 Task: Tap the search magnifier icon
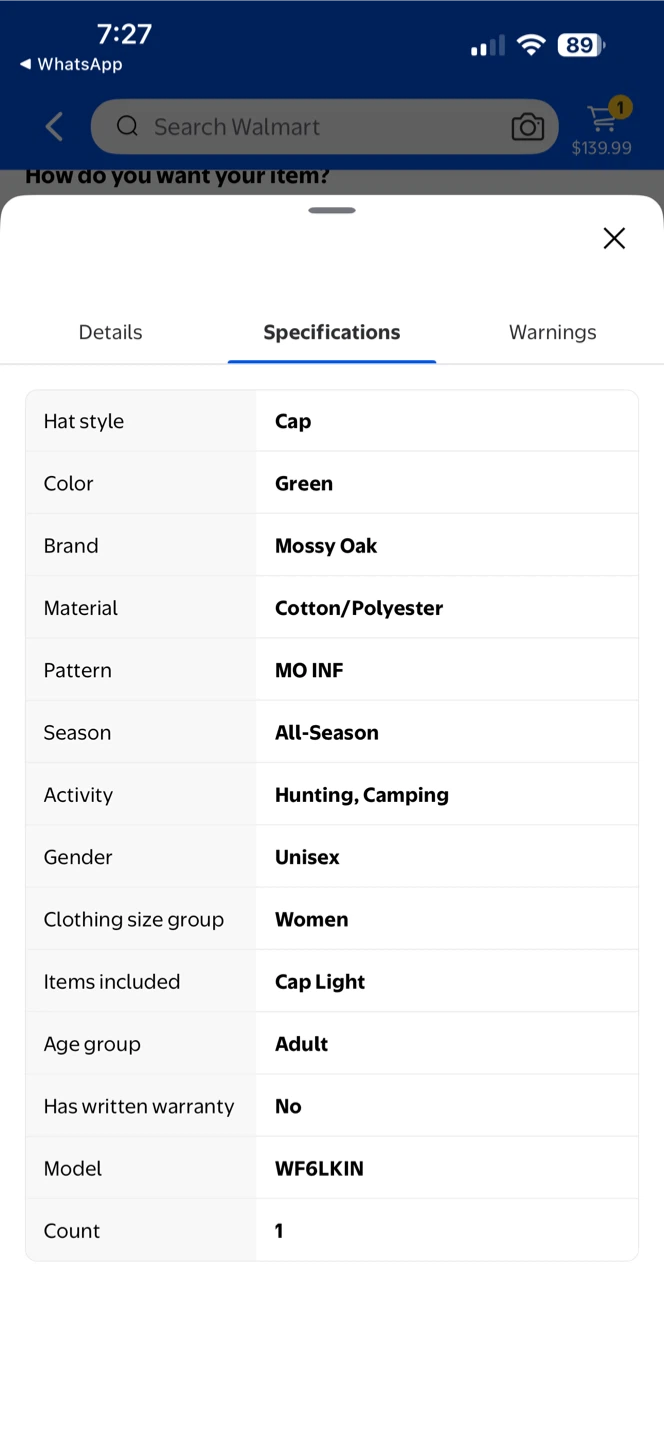[x=127, y=126]
